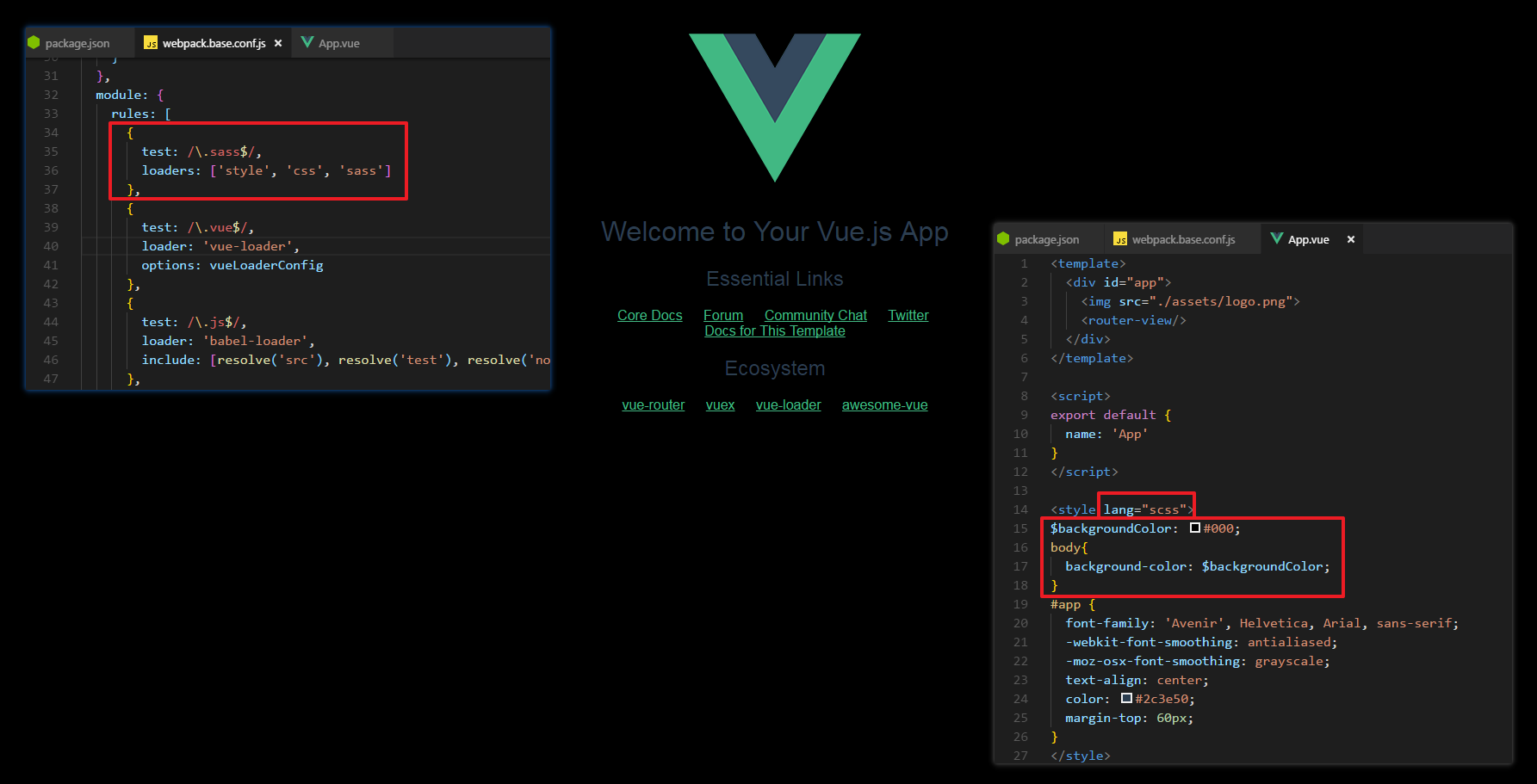Image resolution: width=1537 pixels, height=784 pixels.
Task: Click the Vue icon on left editor's App.vue tab
Action: point(307,42)
